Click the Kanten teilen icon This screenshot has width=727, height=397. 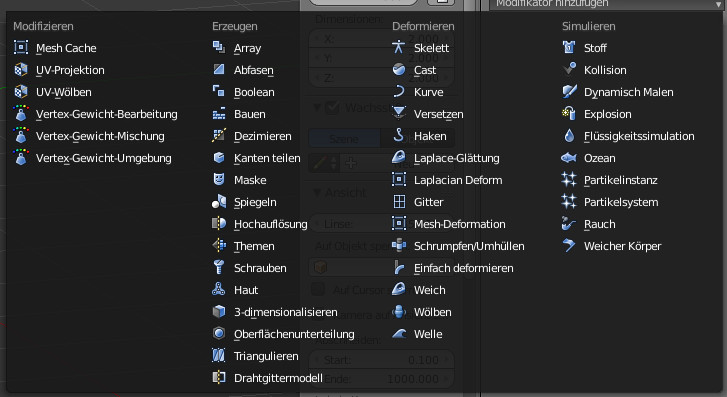coord(219,158)
